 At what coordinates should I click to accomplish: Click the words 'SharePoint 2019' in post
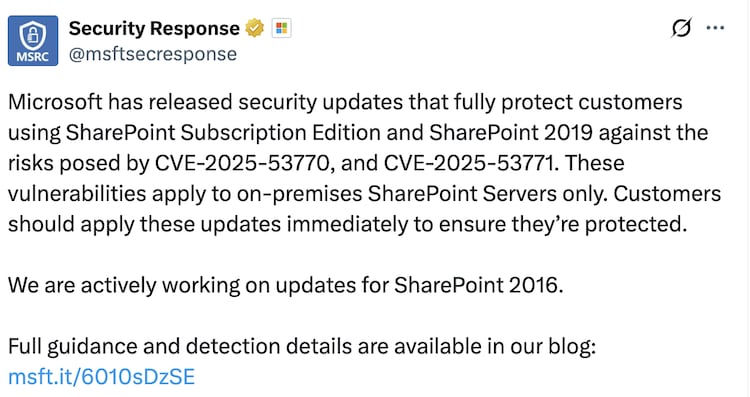(511, 132)
